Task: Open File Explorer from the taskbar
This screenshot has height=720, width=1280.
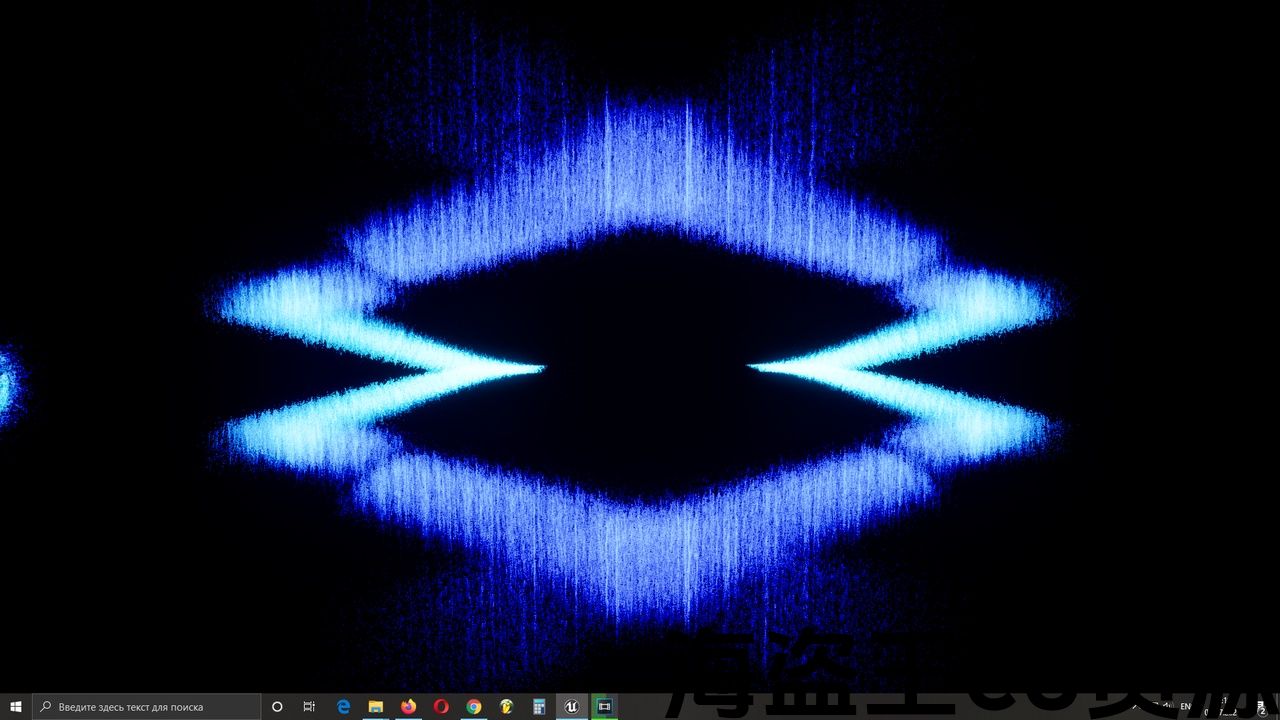Action: tap(376, 706)
